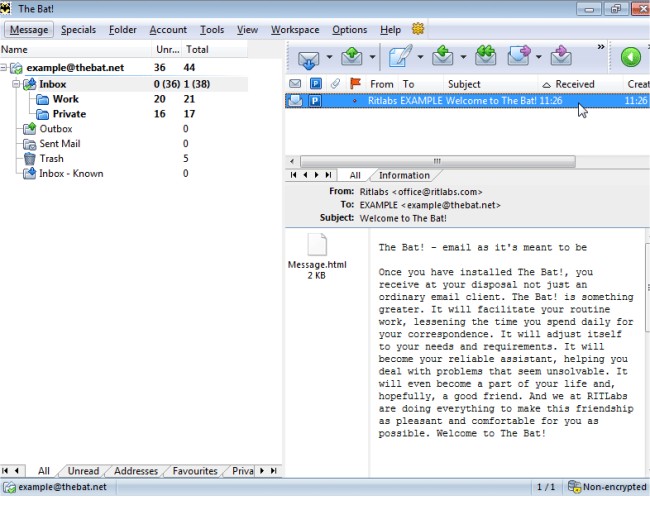Click the Redirect message toolbar icon
Viewport: 650px width, 505px height.
(562, 57)
